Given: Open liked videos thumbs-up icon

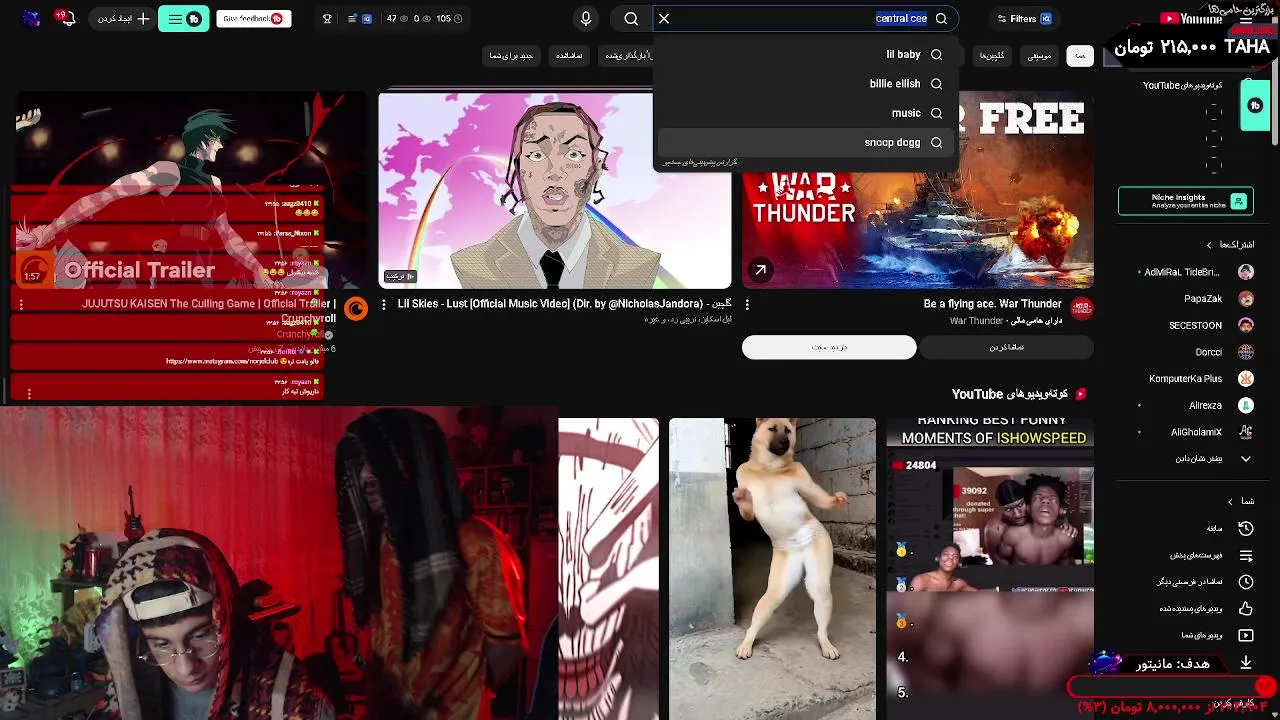Looking at the screenshot, I should 1246,608.
